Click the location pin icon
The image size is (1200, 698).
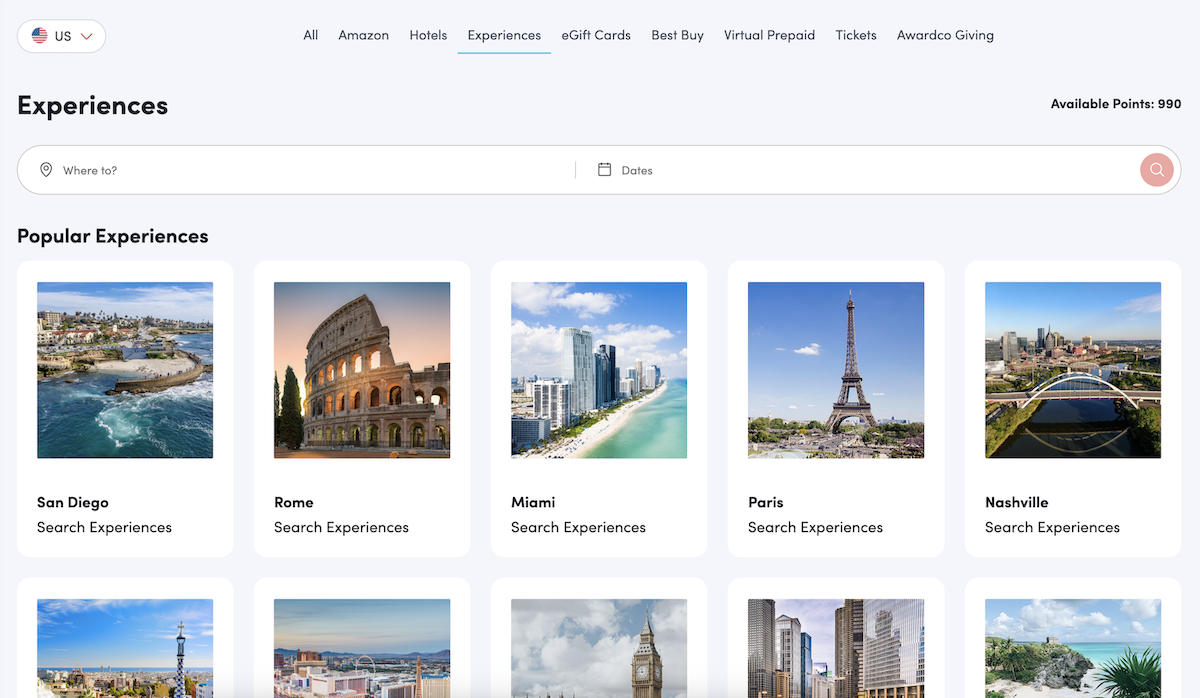point(46,170)
